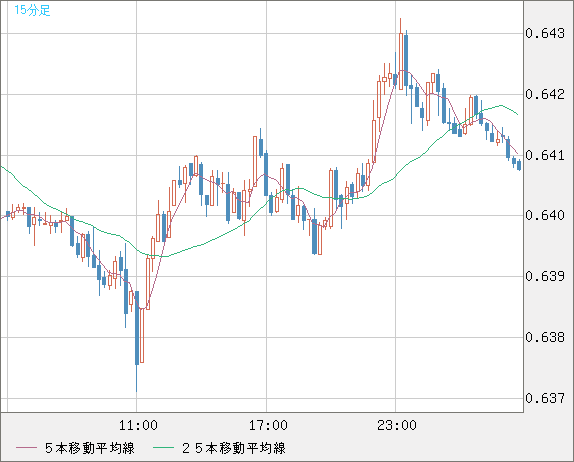Click the 17:00 time axis label
Image resolution: width=574 pixels, height=462 pixels.
(x=268, y=425)
